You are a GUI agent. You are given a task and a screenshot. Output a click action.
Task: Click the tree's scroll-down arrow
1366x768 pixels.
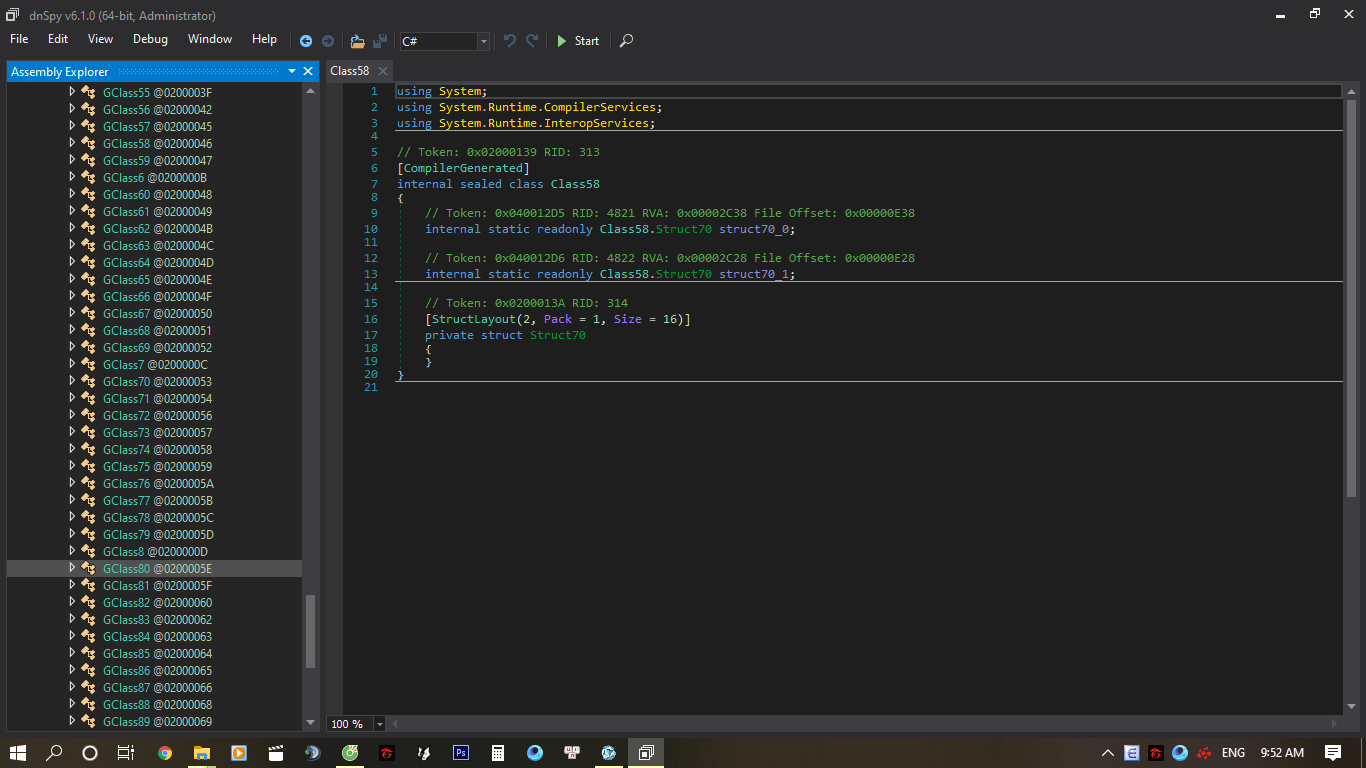point(310,722)
